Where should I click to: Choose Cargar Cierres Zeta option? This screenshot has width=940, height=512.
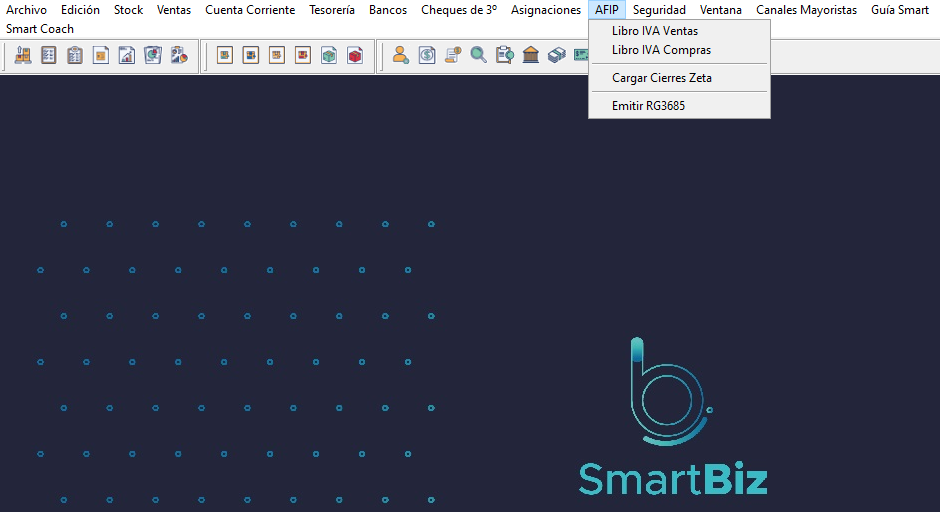coord(662,78)
